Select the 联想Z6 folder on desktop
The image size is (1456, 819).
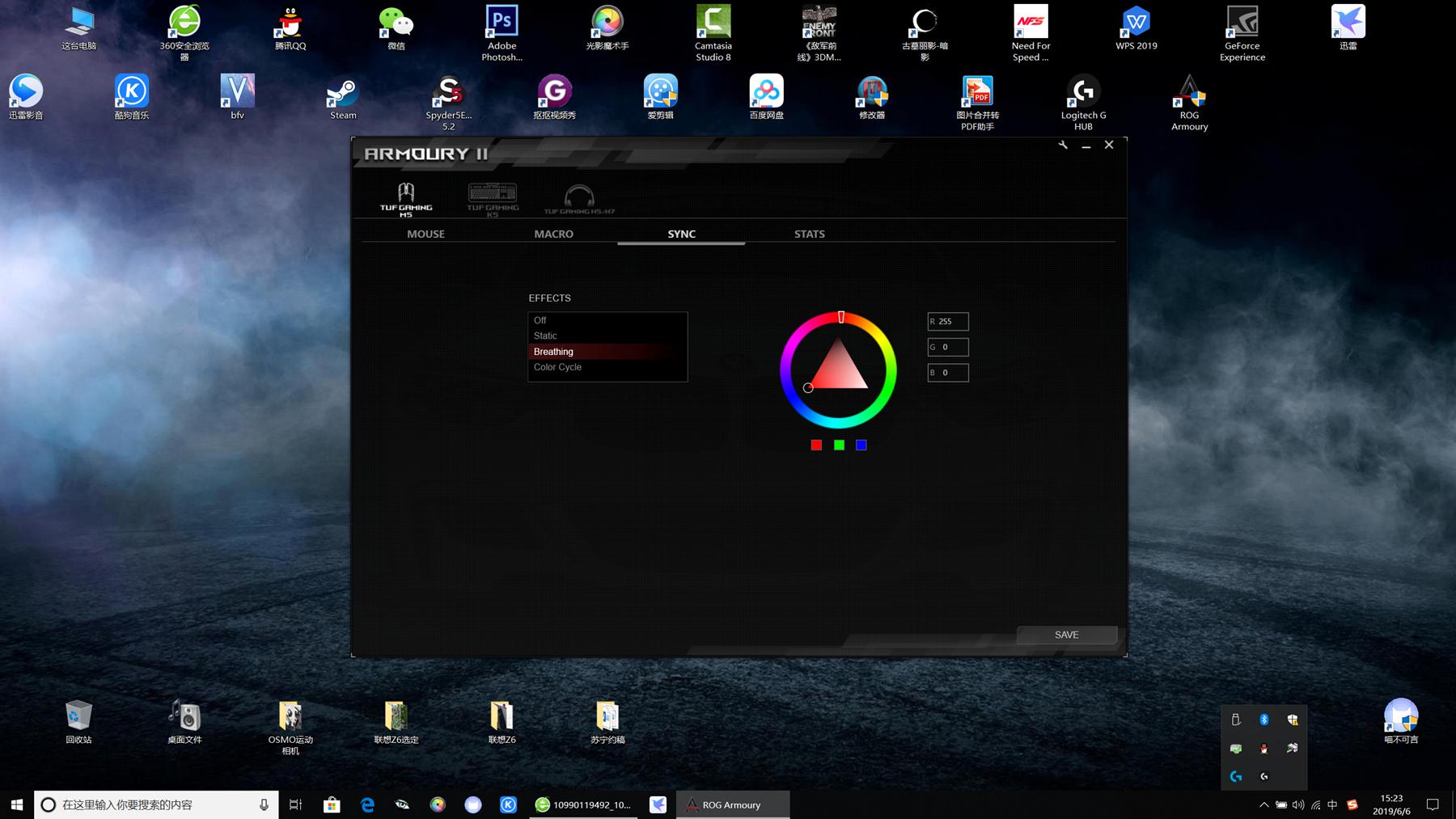502,722
